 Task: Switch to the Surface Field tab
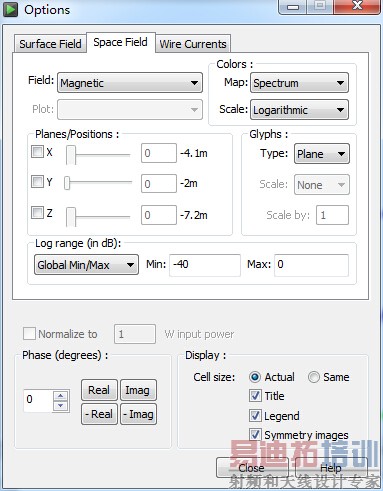pos(50,44)
